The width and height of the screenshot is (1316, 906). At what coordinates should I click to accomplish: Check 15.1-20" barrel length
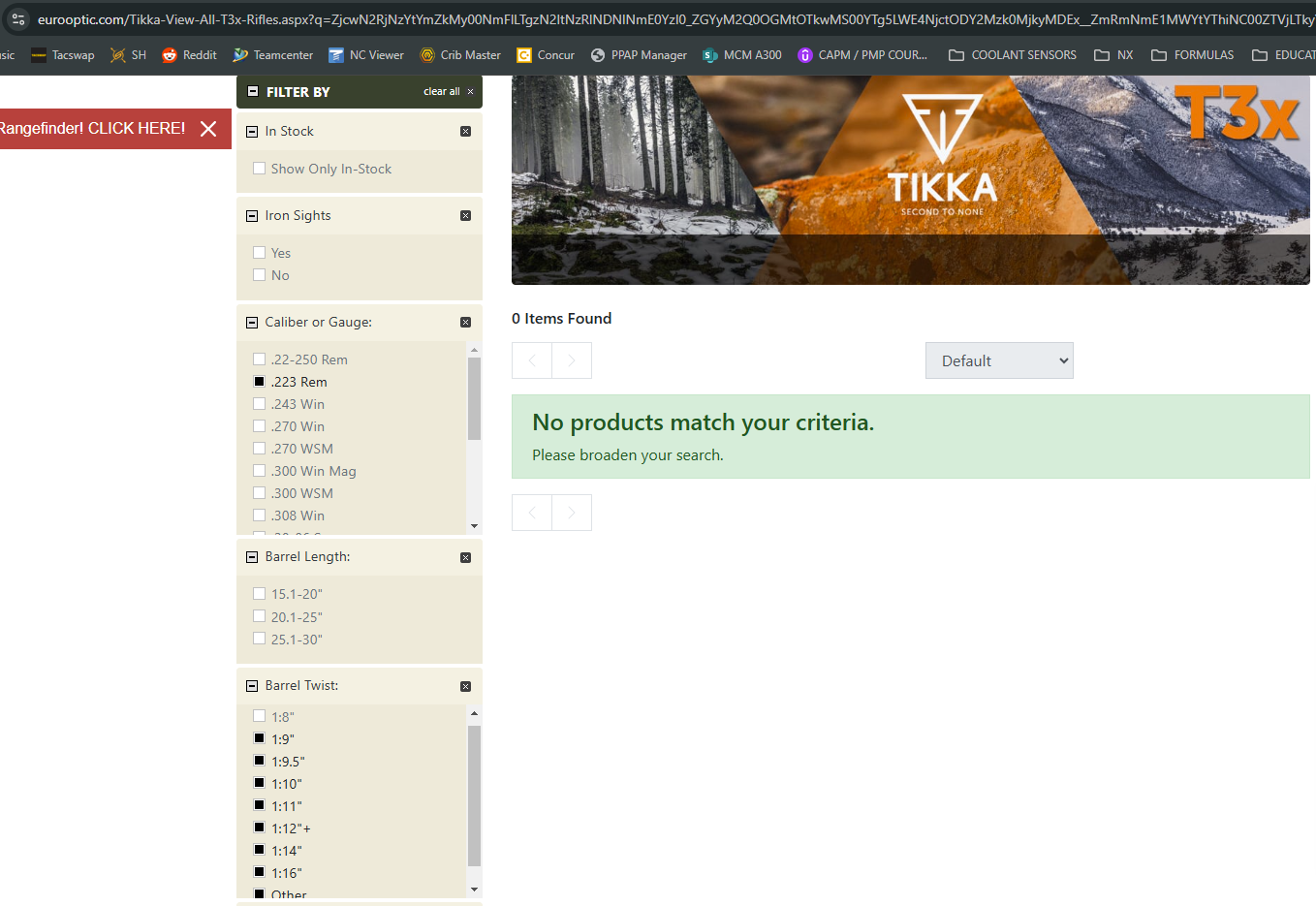pyautogui.click(x=259, y=594)
